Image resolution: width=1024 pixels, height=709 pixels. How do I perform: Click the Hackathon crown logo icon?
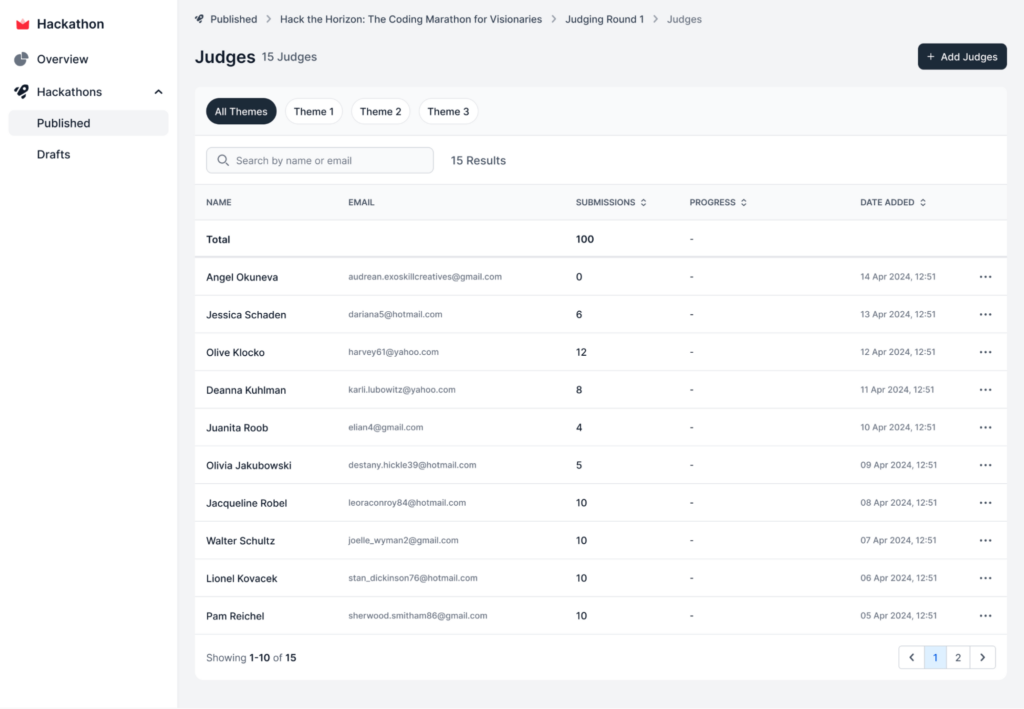[22, 24]
